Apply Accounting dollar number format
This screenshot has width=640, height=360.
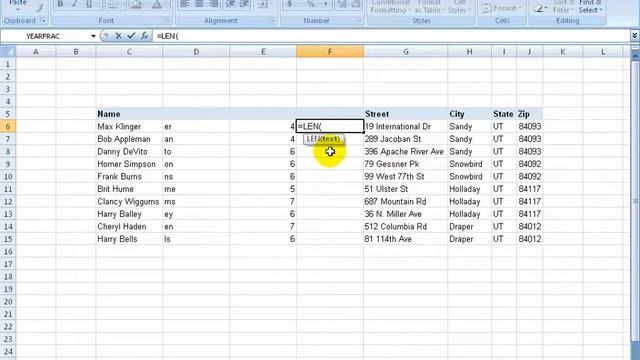click(290, 4)
